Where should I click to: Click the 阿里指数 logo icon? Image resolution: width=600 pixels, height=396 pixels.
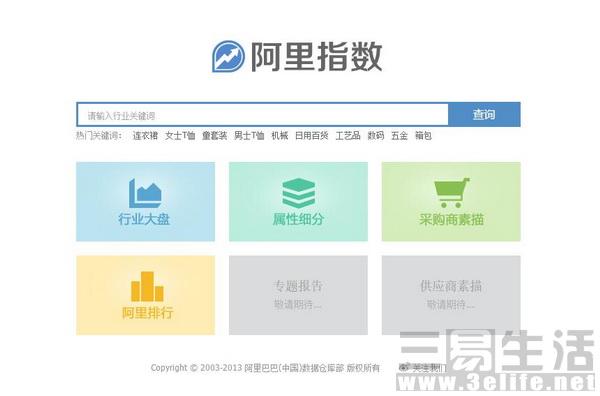tap(228, 56)
